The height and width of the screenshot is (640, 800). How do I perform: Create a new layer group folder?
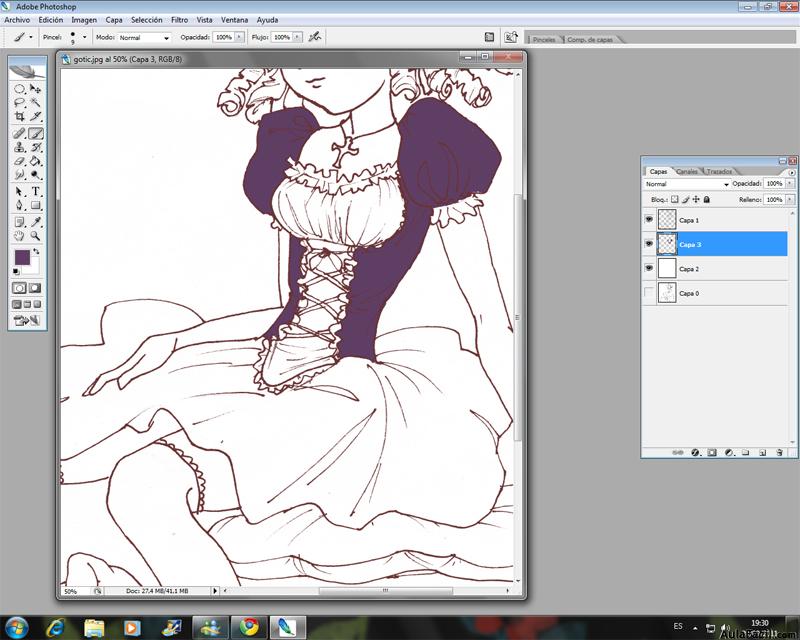(745, 452)
